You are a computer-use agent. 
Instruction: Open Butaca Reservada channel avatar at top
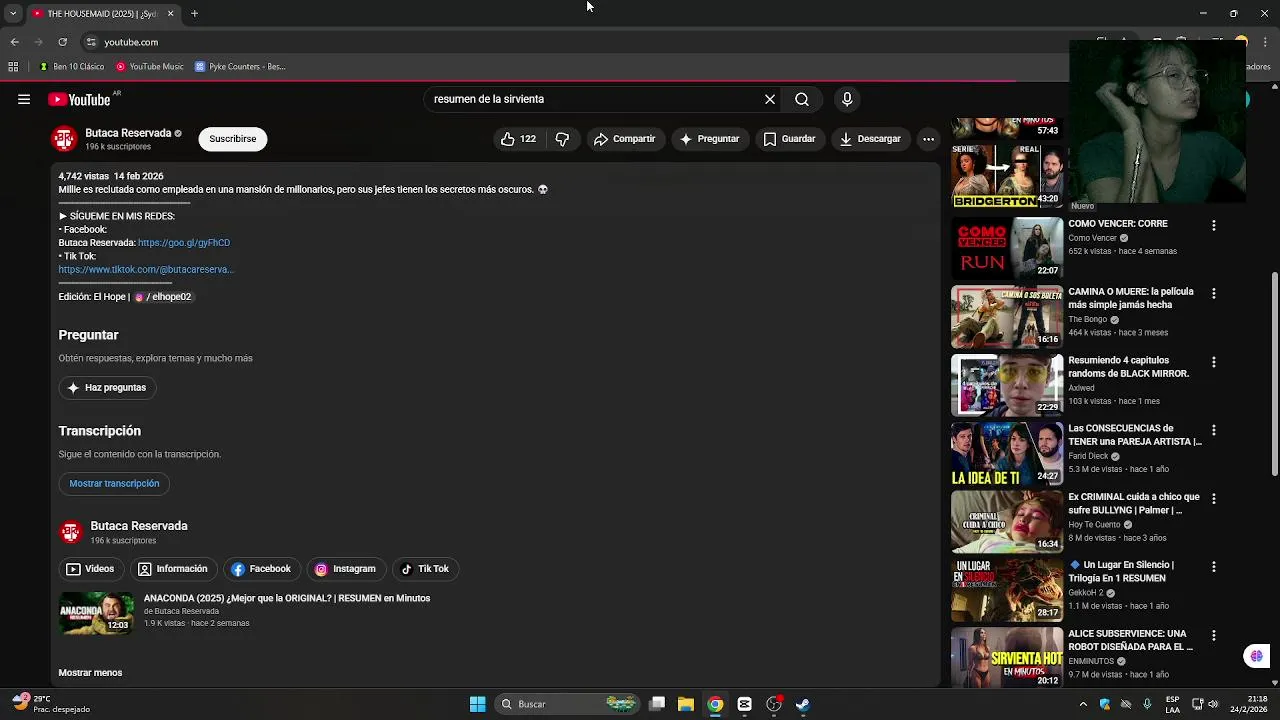click(64, 139)
